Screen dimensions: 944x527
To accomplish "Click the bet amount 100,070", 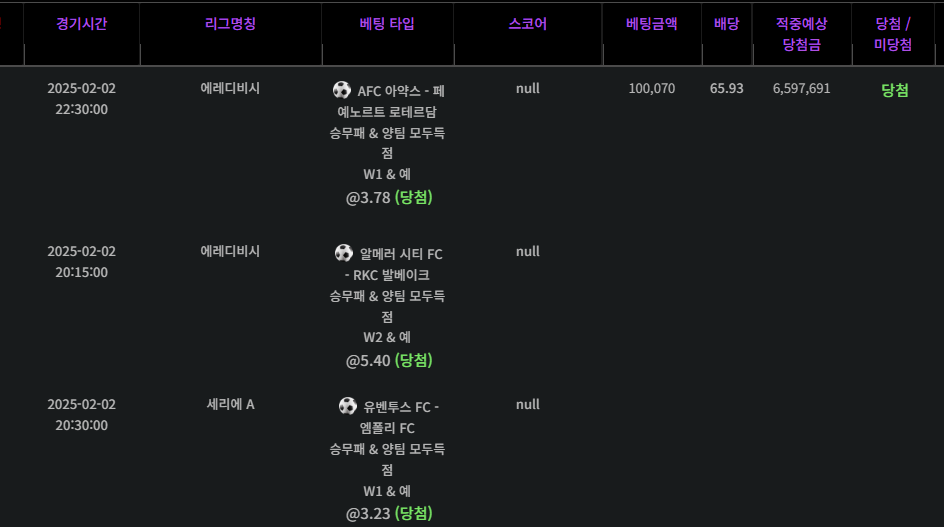I will (651, 89).
